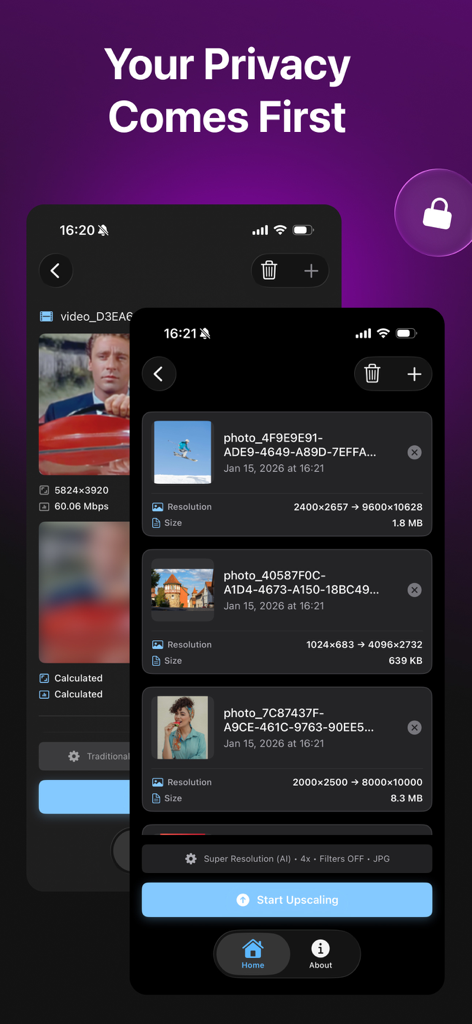Click the 8.3 MB size value
The height and width of the screenshot is (1024, 472).
coord(406,798)
